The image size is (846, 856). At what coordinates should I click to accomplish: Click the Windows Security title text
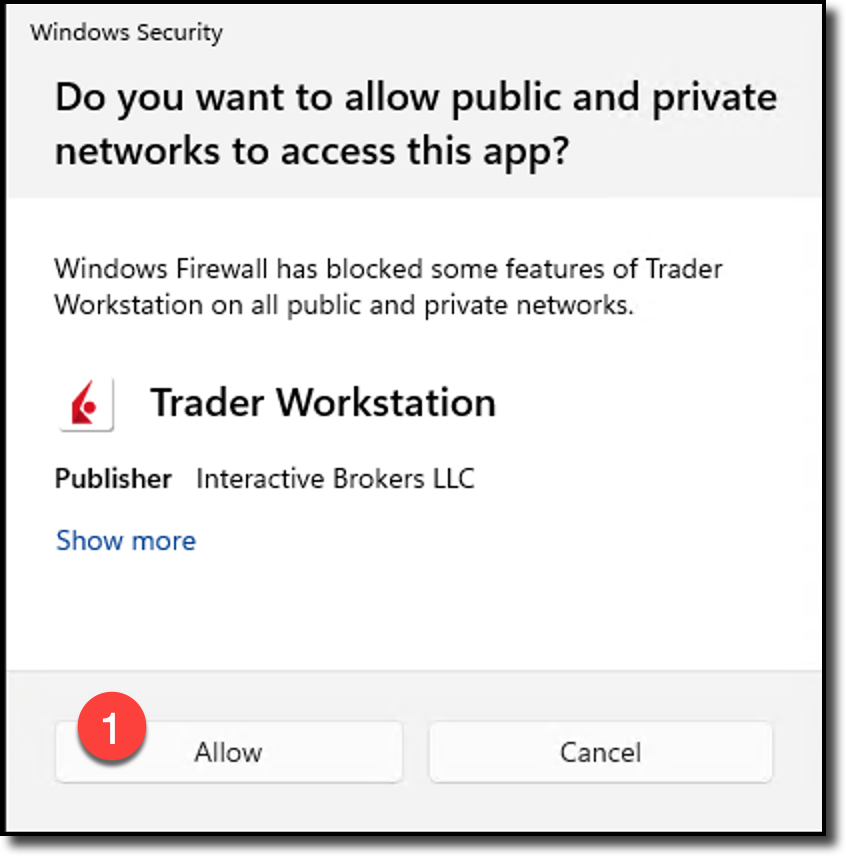(x=126, y=33)
